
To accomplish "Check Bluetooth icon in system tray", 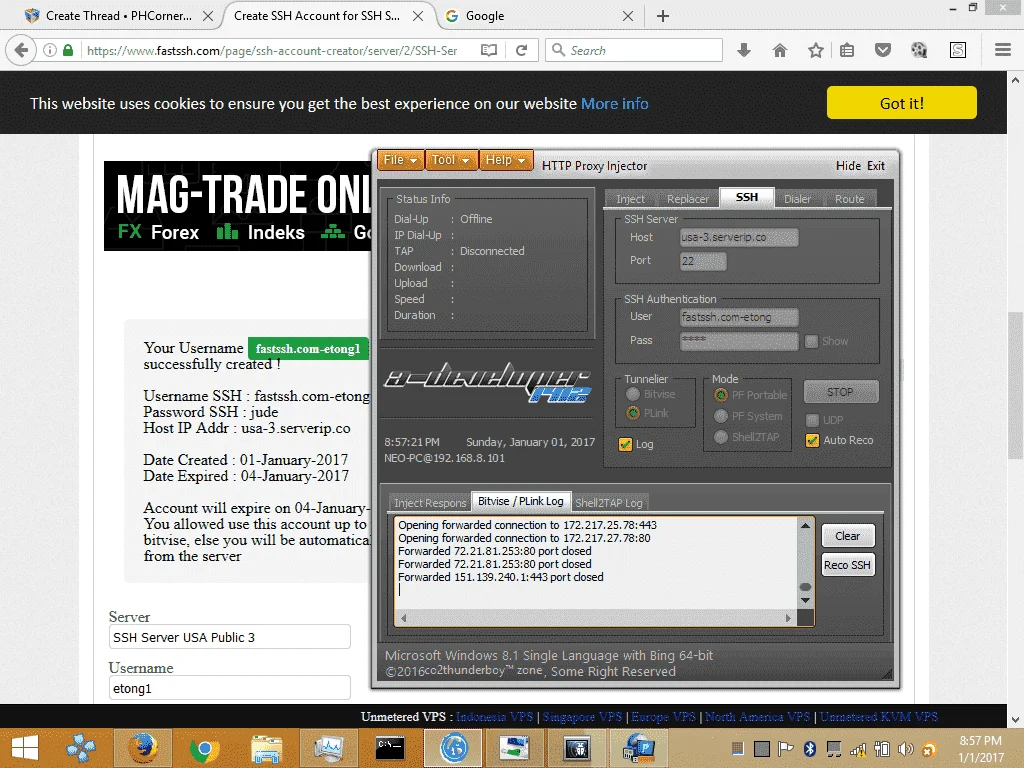I will click(x=810, y=749).
